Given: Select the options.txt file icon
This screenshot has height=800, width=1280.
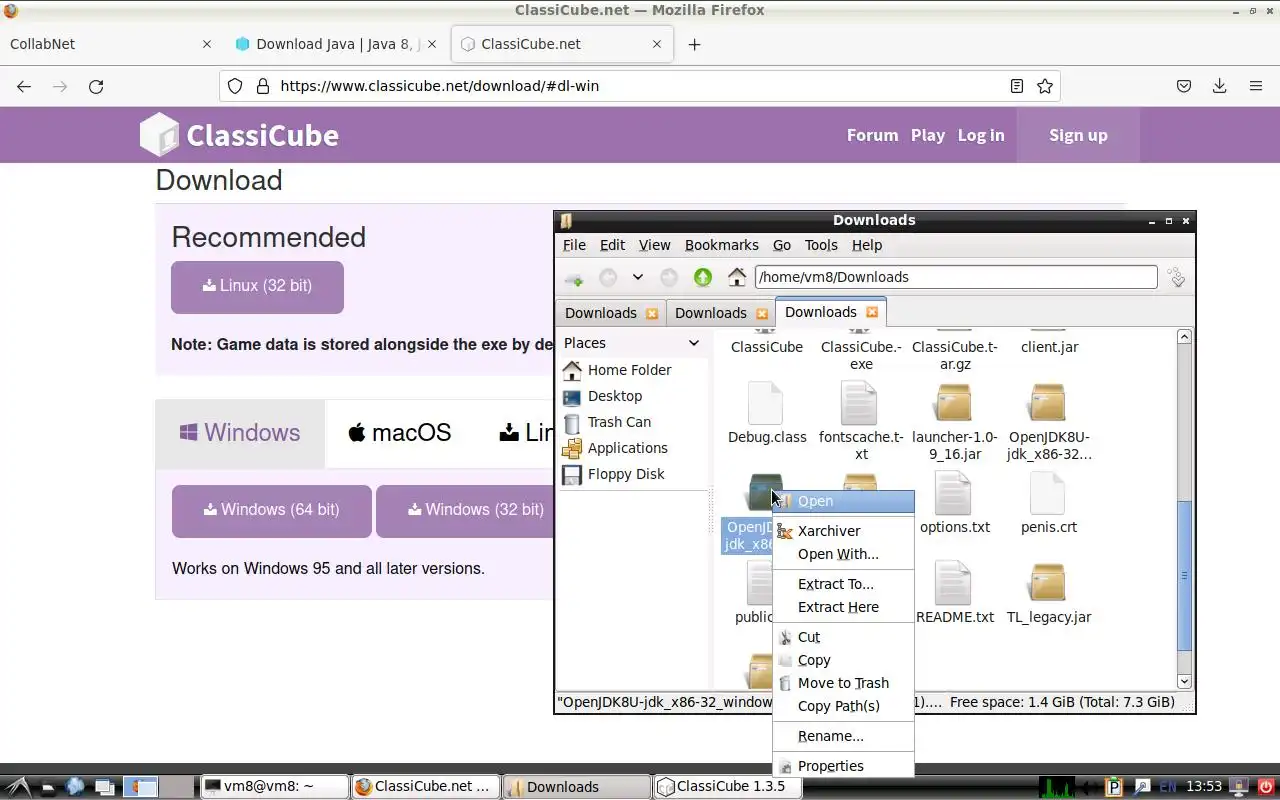Looking at the screenshot, I should click(x=954, y=493).
